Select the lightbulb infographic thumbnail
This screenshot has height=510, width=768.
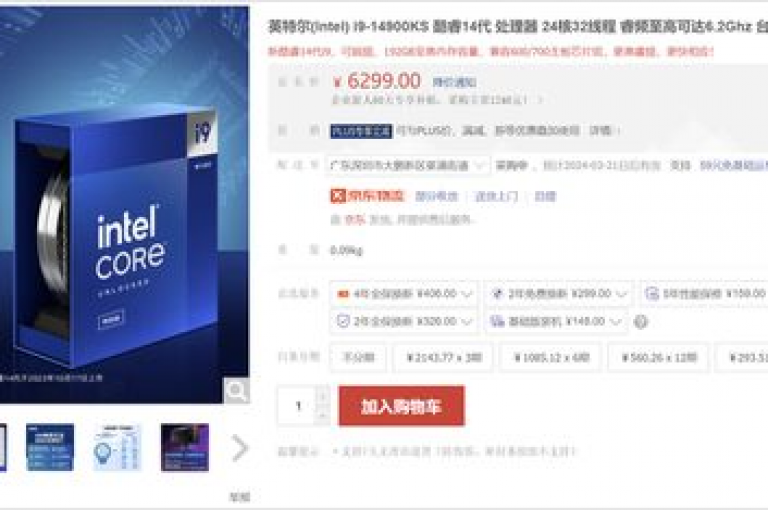pos(118,447)
